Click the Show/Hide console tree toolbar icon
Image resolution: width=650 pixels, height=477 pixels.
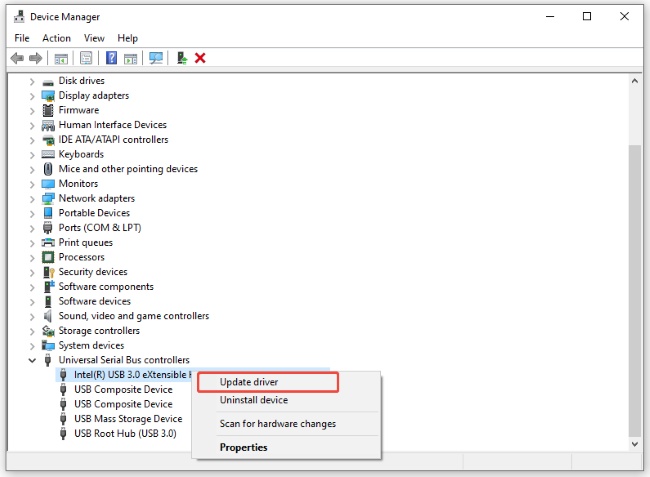click(61, 58)
